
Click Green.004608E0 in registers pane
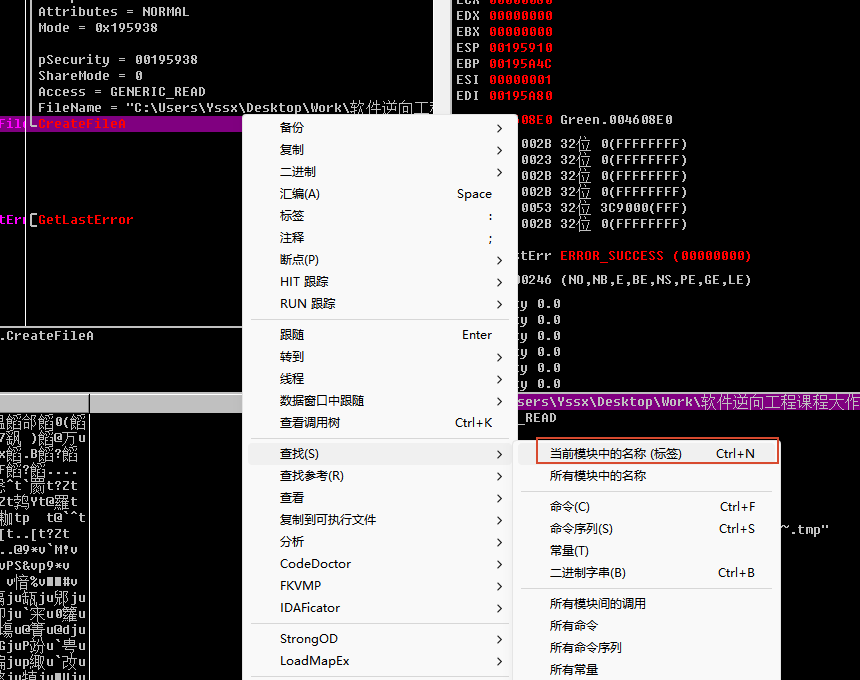(616, 120)
